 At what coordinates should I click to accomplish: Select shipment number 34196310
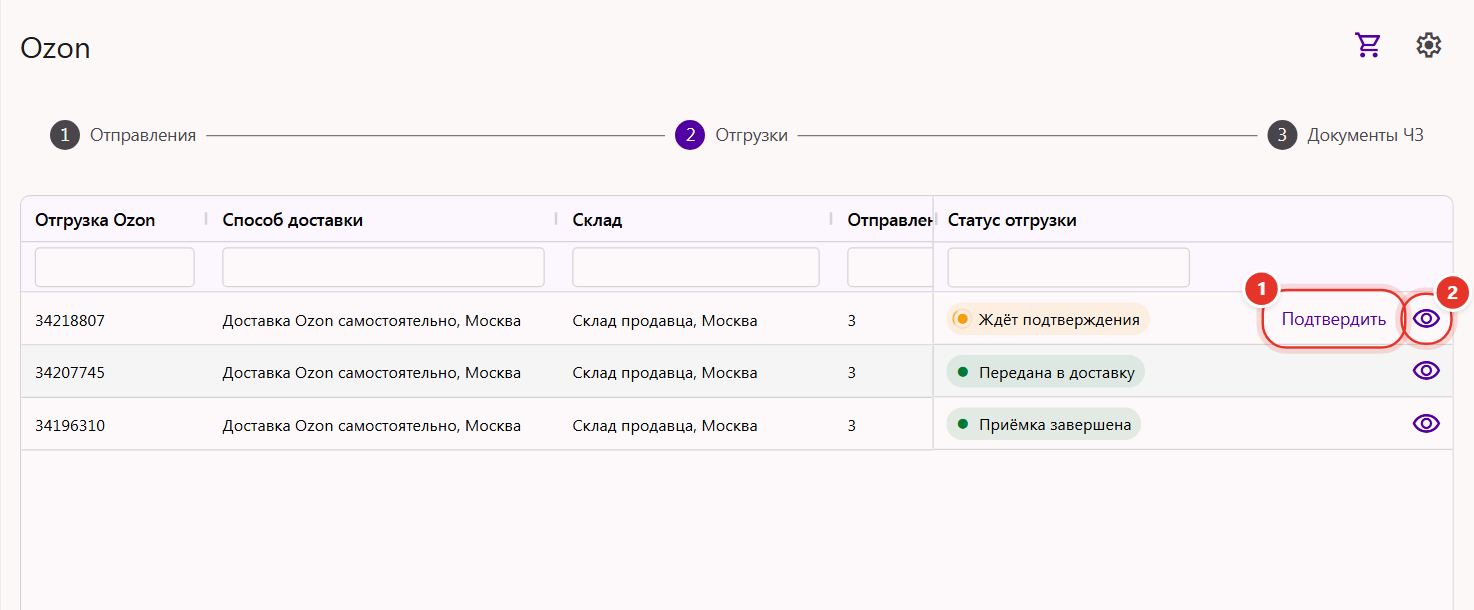click(70, 425)
